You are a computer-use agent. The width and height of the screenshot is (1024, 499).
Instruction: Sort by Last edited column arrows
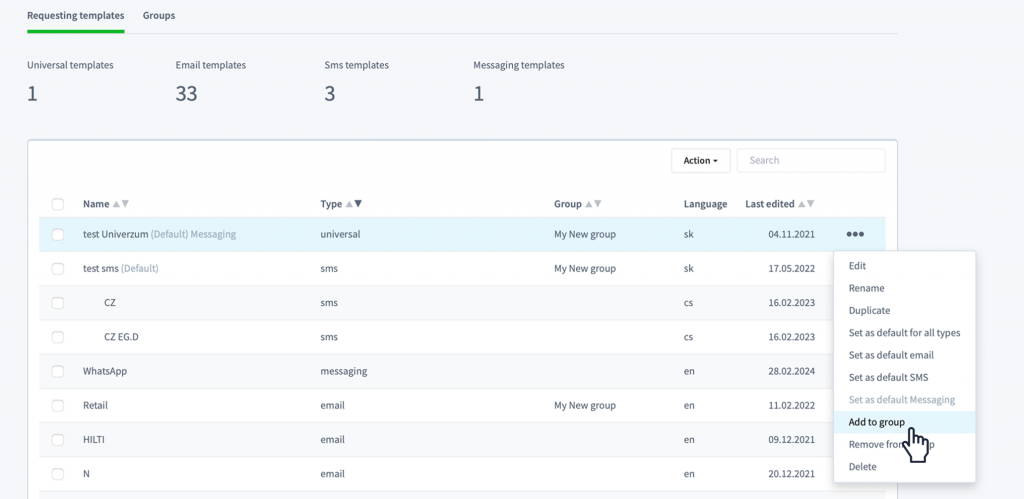806,204
